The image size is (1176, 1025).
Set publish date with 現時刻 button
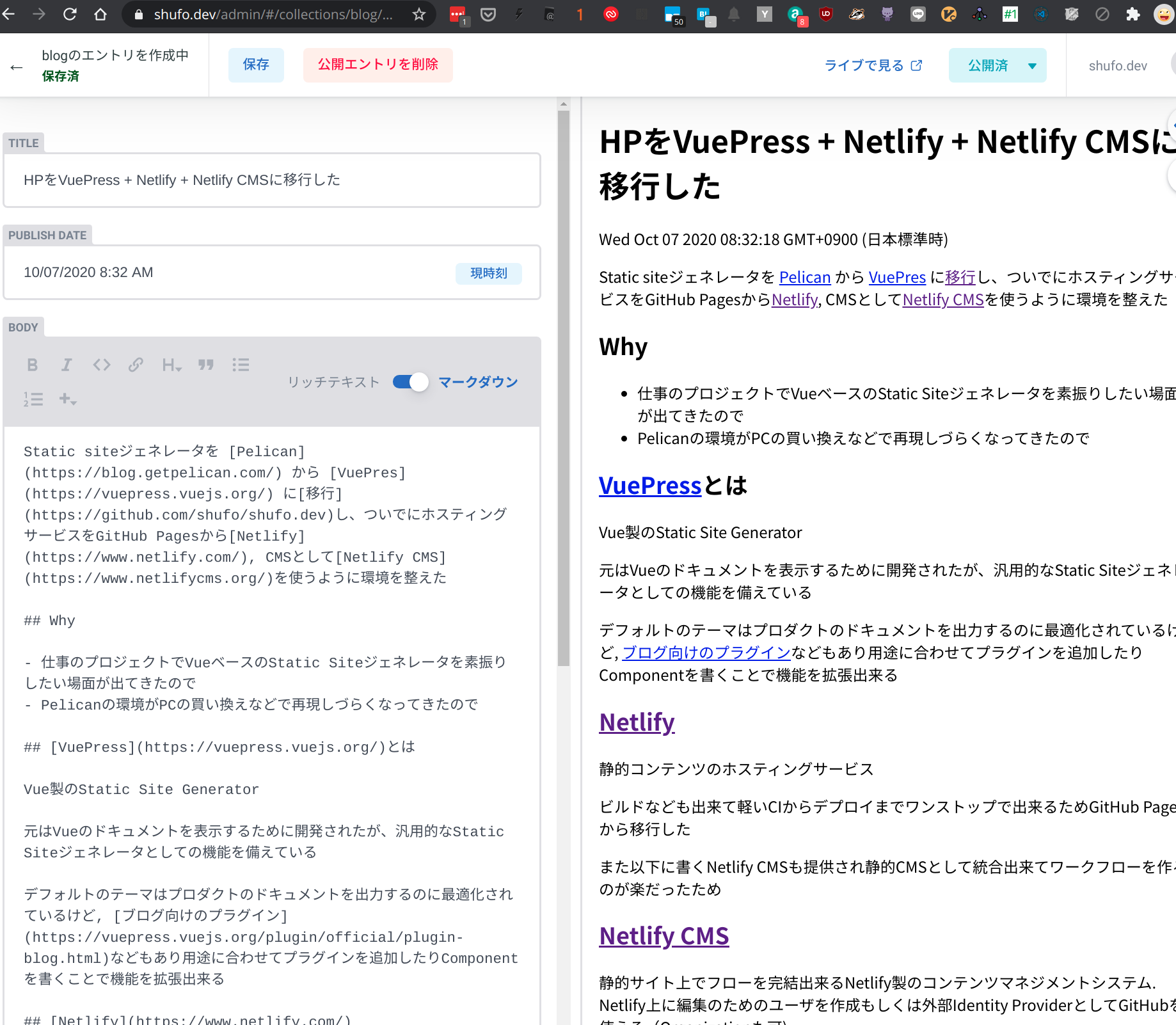click(488, 273)
